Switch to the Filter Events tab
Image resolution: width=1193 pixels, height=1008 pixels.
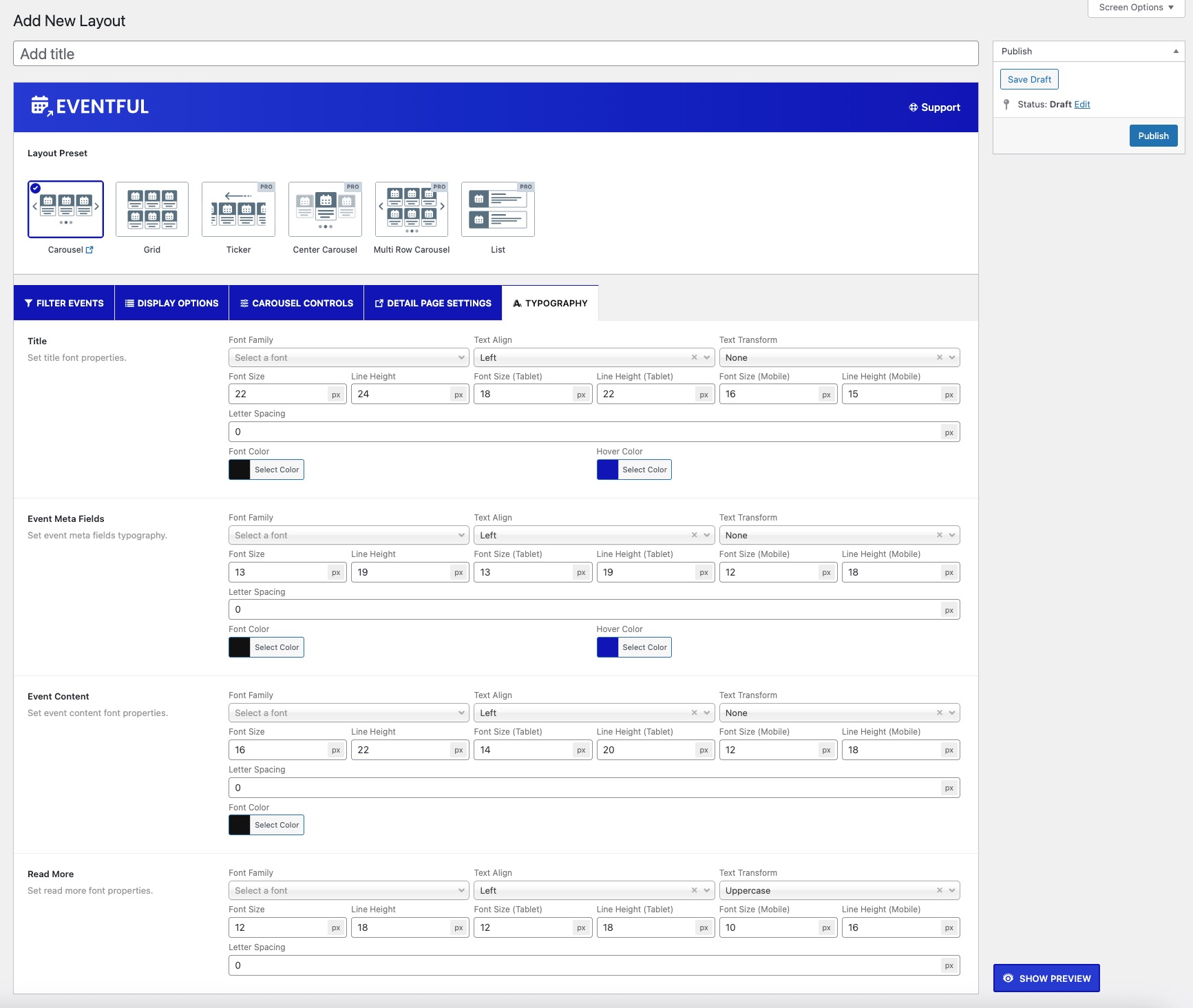click(64, 303)
